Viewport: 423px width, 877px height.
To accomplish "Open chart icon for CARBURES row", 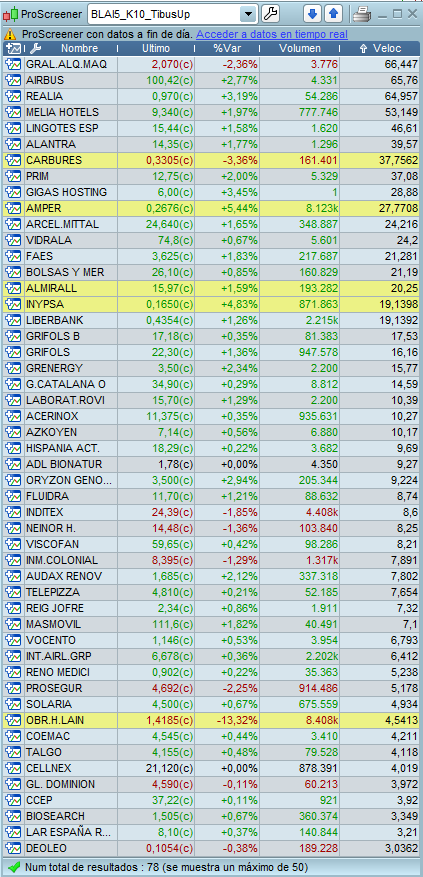I will (13, 161).
